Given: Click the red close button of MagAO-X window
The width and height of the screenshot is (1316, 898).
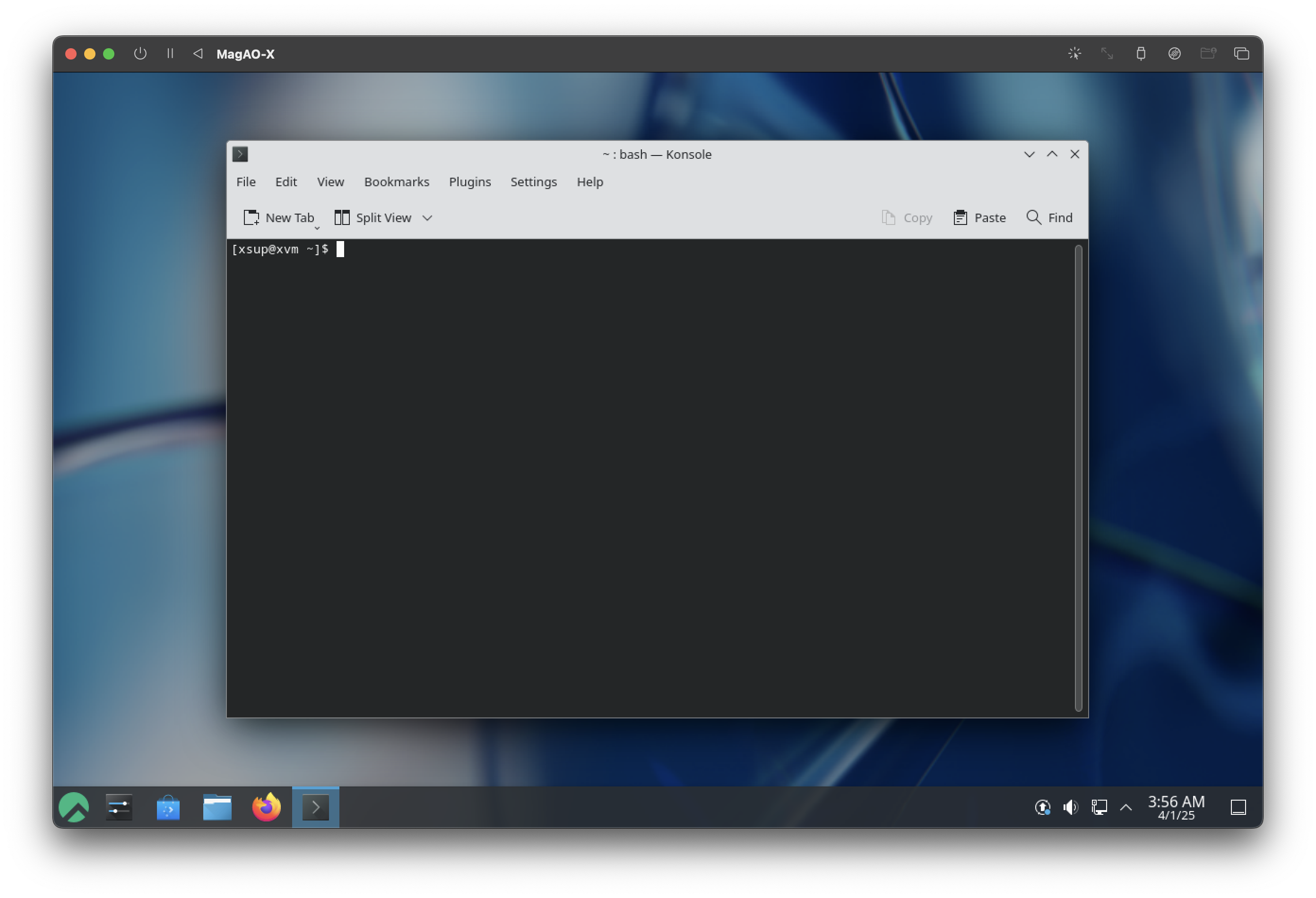Looking at the screenshot, I should (71, 54).
